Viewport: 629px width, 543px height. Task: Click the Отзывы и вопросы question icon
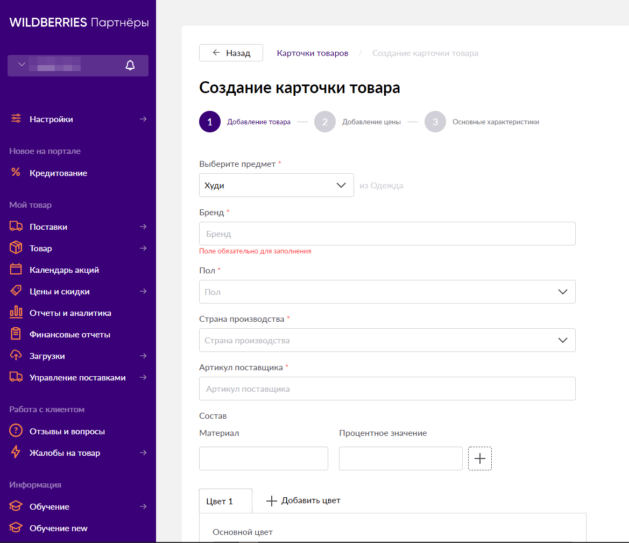coord(16,431)
